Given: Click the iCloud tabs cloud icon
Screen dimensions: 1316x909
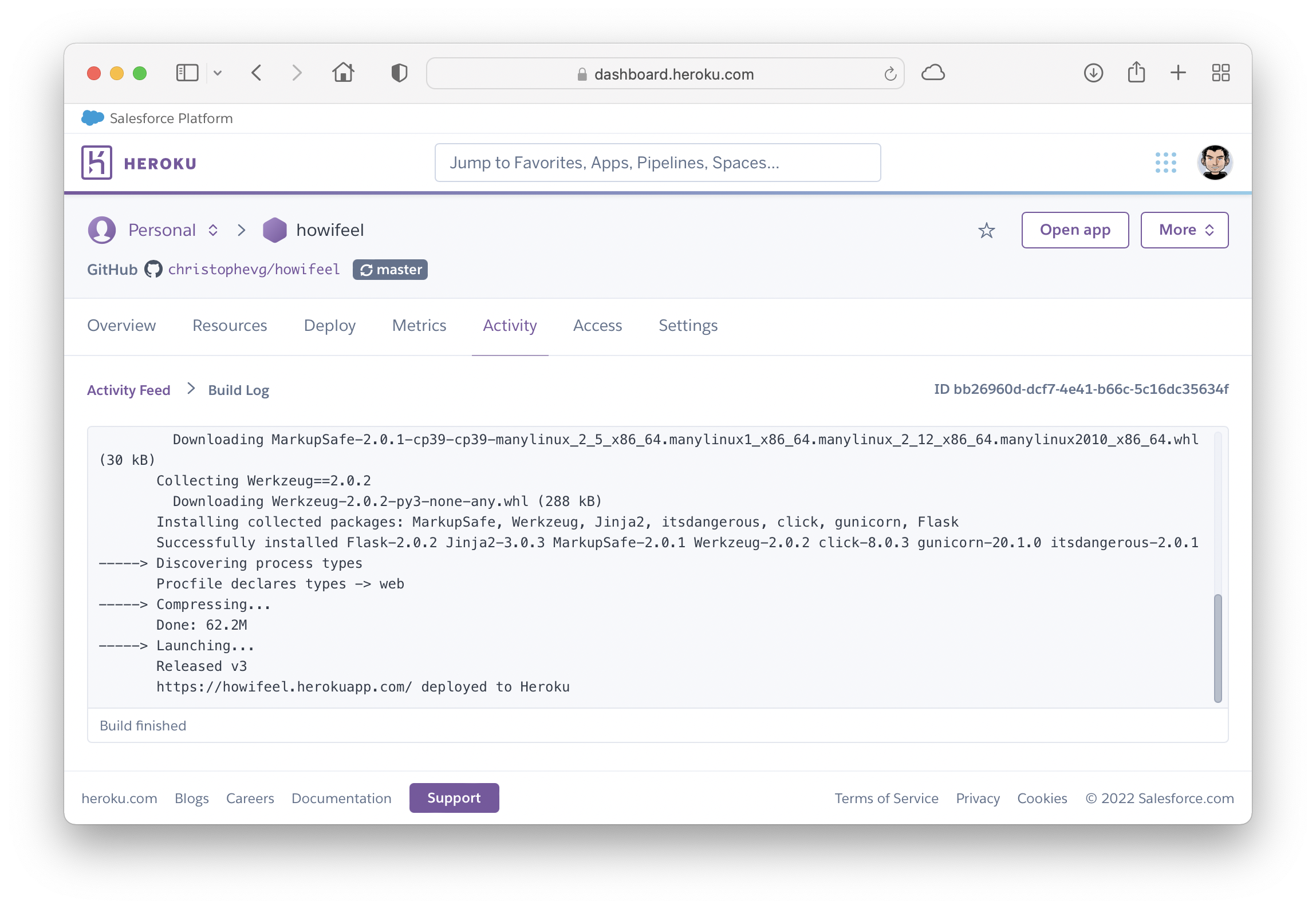Looking at the screenshot, I should pyautogui.click(x=933, y=73).
